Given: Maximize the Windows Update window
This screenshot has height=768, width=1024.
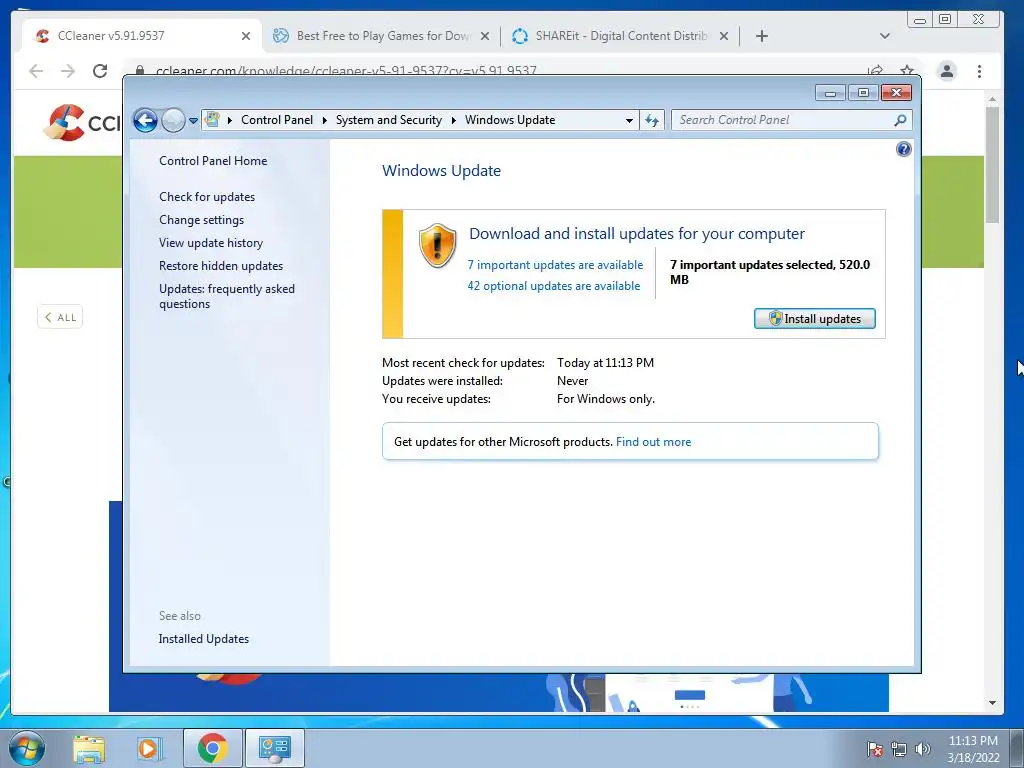Looking at the screenshot, I should pos(863,93).
